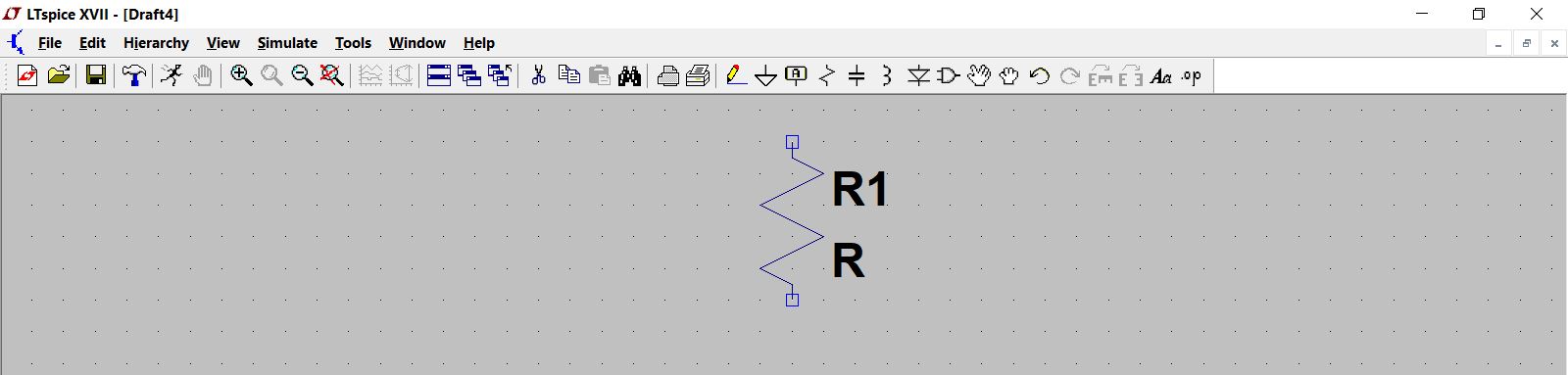Open the Tools menu
Screen dimensions: 1568x375
[x=353, y=43]
